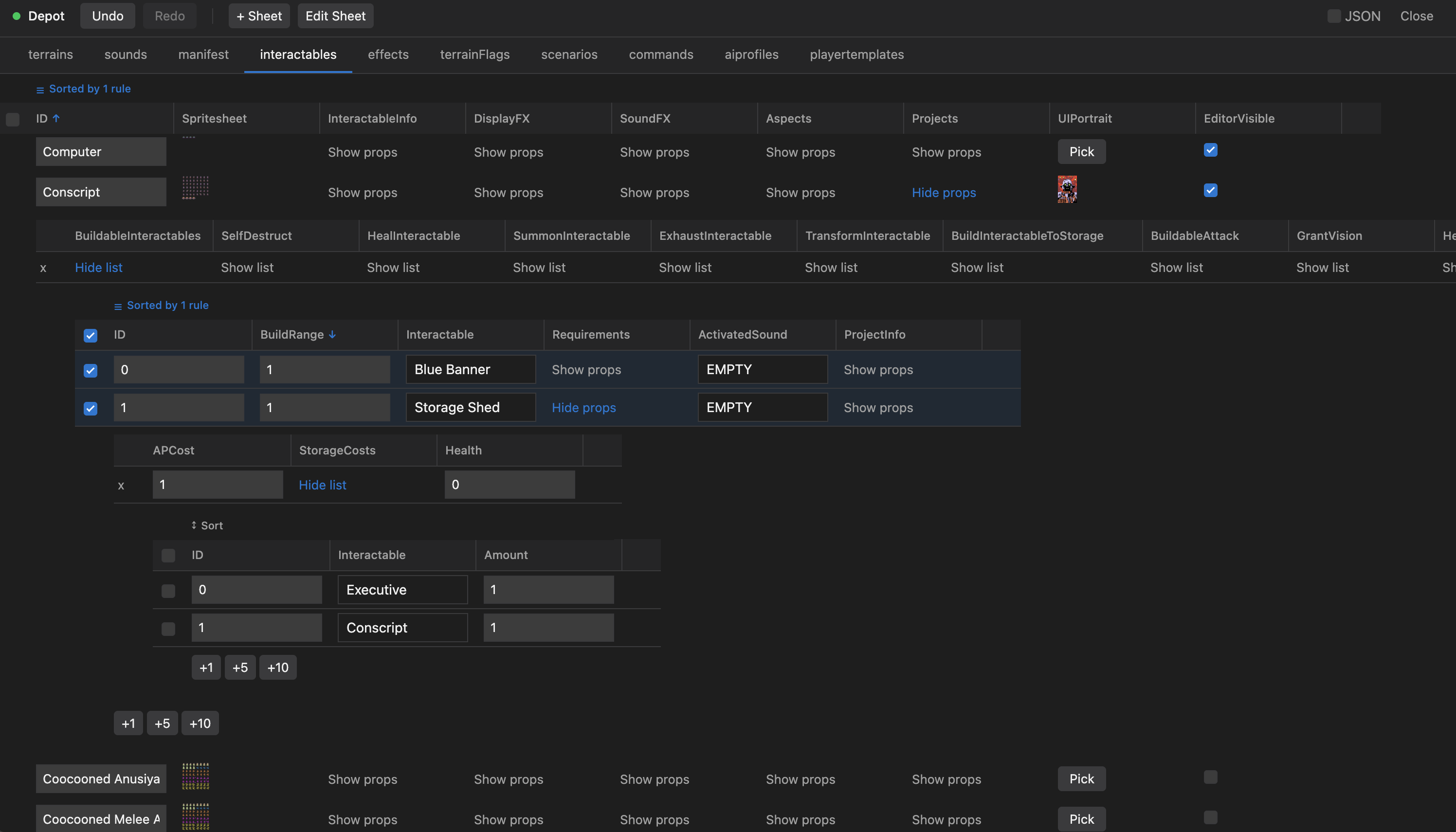
Task: Uncheck the Storage Shed row checkbox
Action: [91, 408]
